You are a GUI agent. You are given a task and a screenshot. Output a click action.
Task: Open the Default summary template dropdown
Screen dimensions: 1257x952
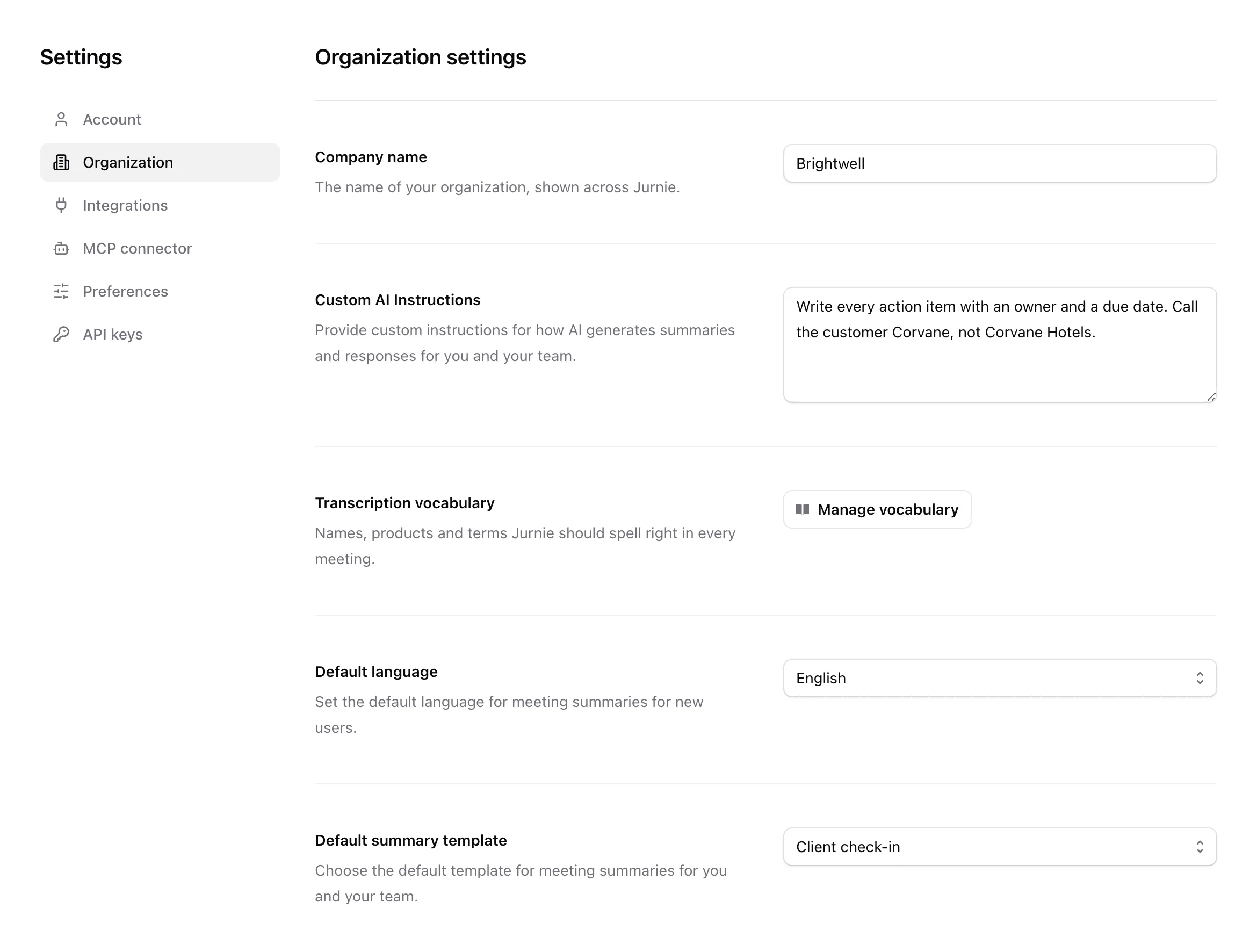(1000, 847)
